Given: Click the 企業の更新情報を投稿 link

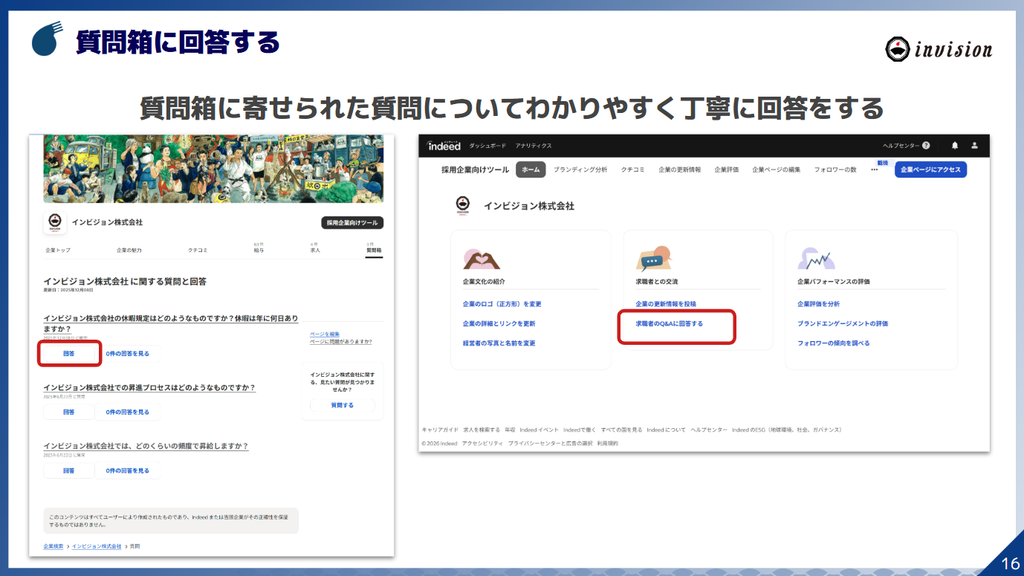Looking at the screenshot, I should [665, 304].
